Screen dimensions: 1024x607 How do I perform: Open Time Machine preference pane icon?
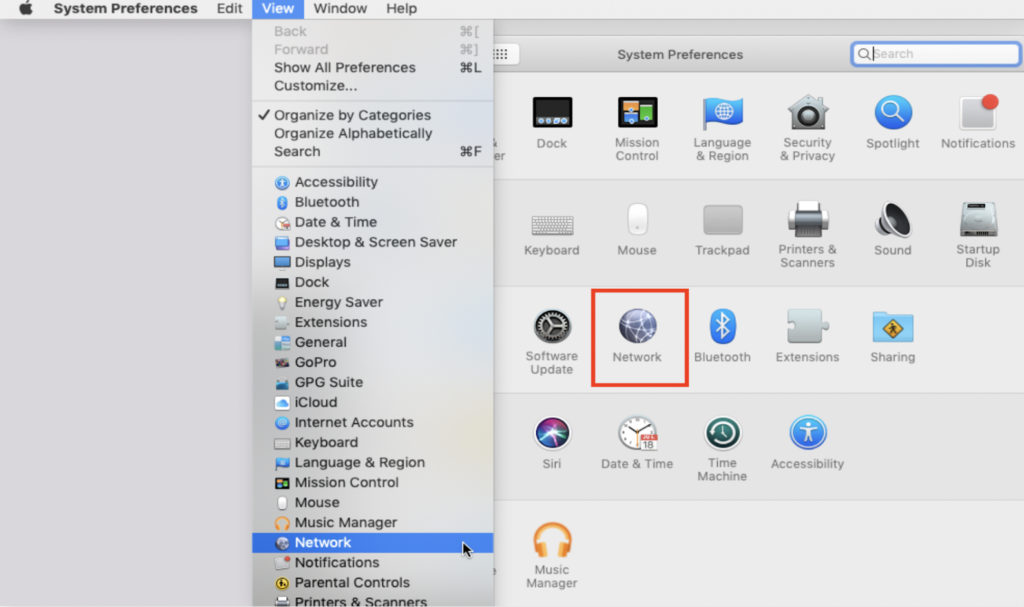pyautogui.click(x=722, y=433)
